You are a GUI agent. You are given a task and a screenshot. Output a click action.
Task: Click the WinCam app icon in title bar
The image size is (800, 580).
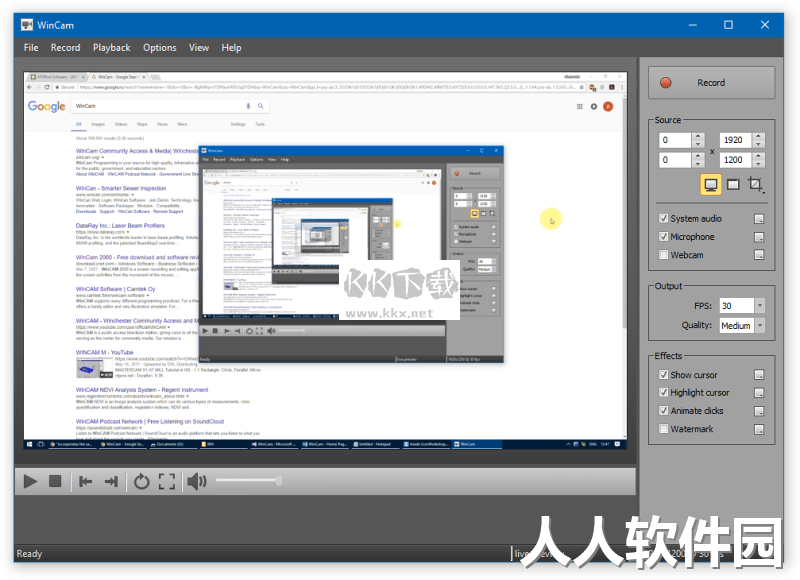(x=27, y=25)
